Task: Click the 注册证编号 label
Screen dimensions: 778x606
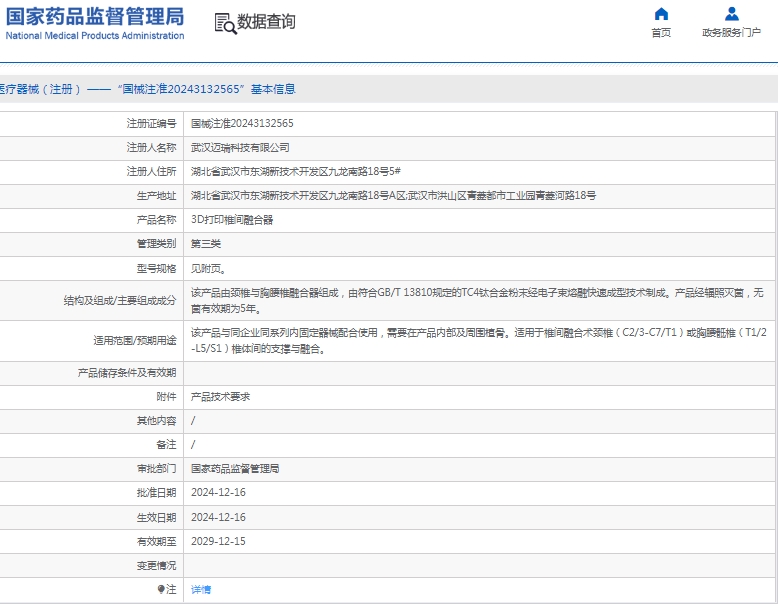Action: click(x=151, y=124)
